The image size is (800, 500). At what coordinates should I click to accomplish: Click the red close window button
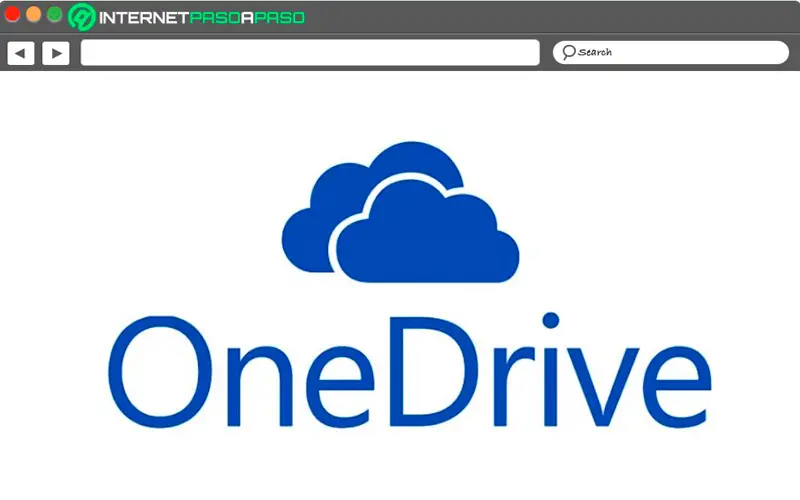[x=12, y=14]
